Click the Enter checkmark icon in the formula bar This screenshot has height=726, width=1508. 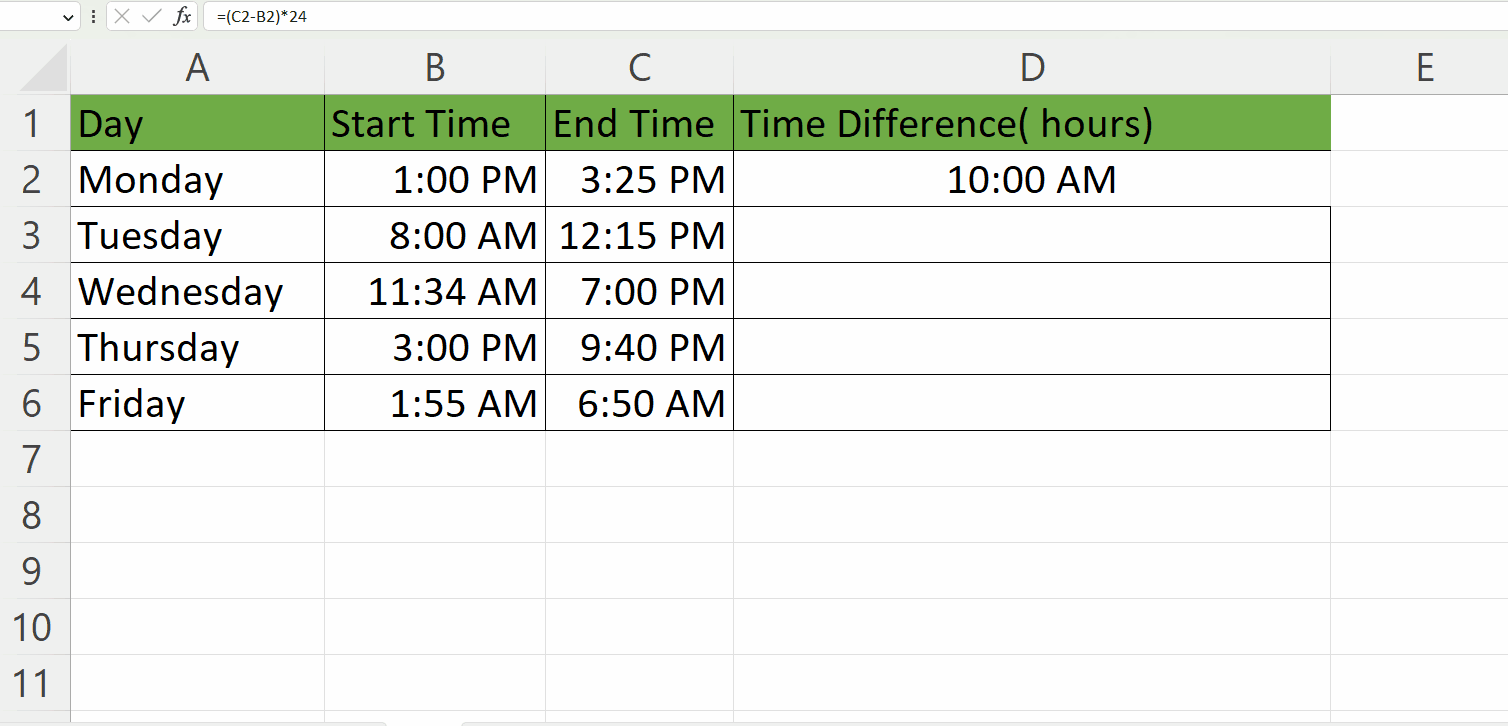tap(150, 16)
